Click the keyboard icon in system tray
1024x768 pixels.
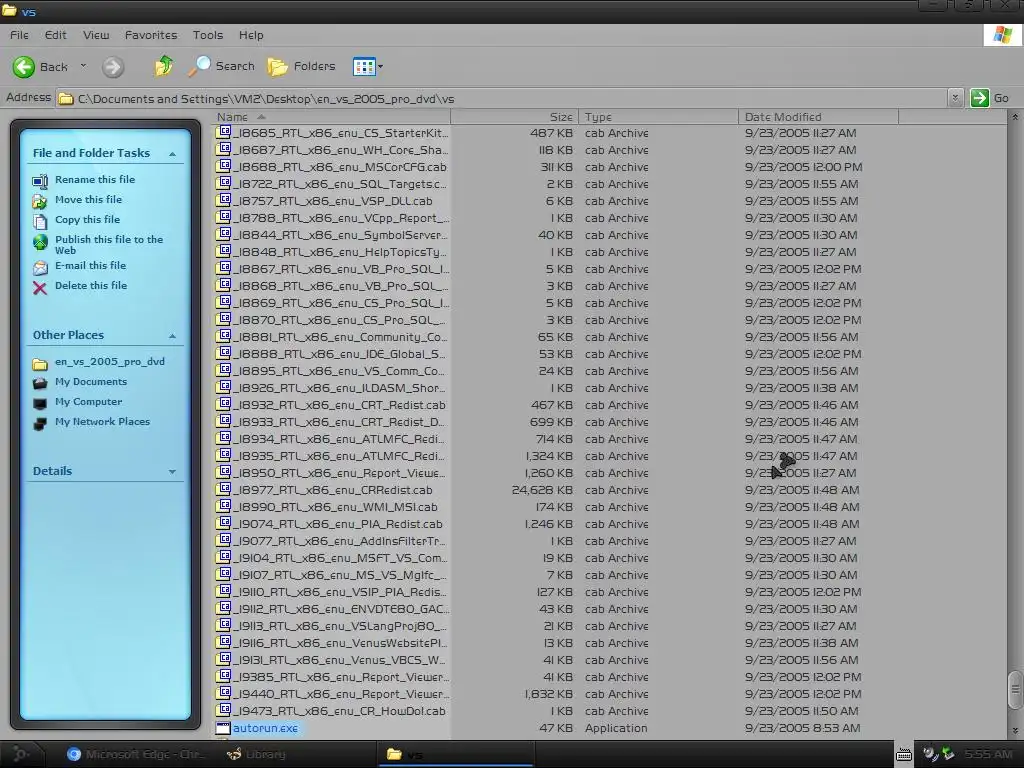pos(903,755)
